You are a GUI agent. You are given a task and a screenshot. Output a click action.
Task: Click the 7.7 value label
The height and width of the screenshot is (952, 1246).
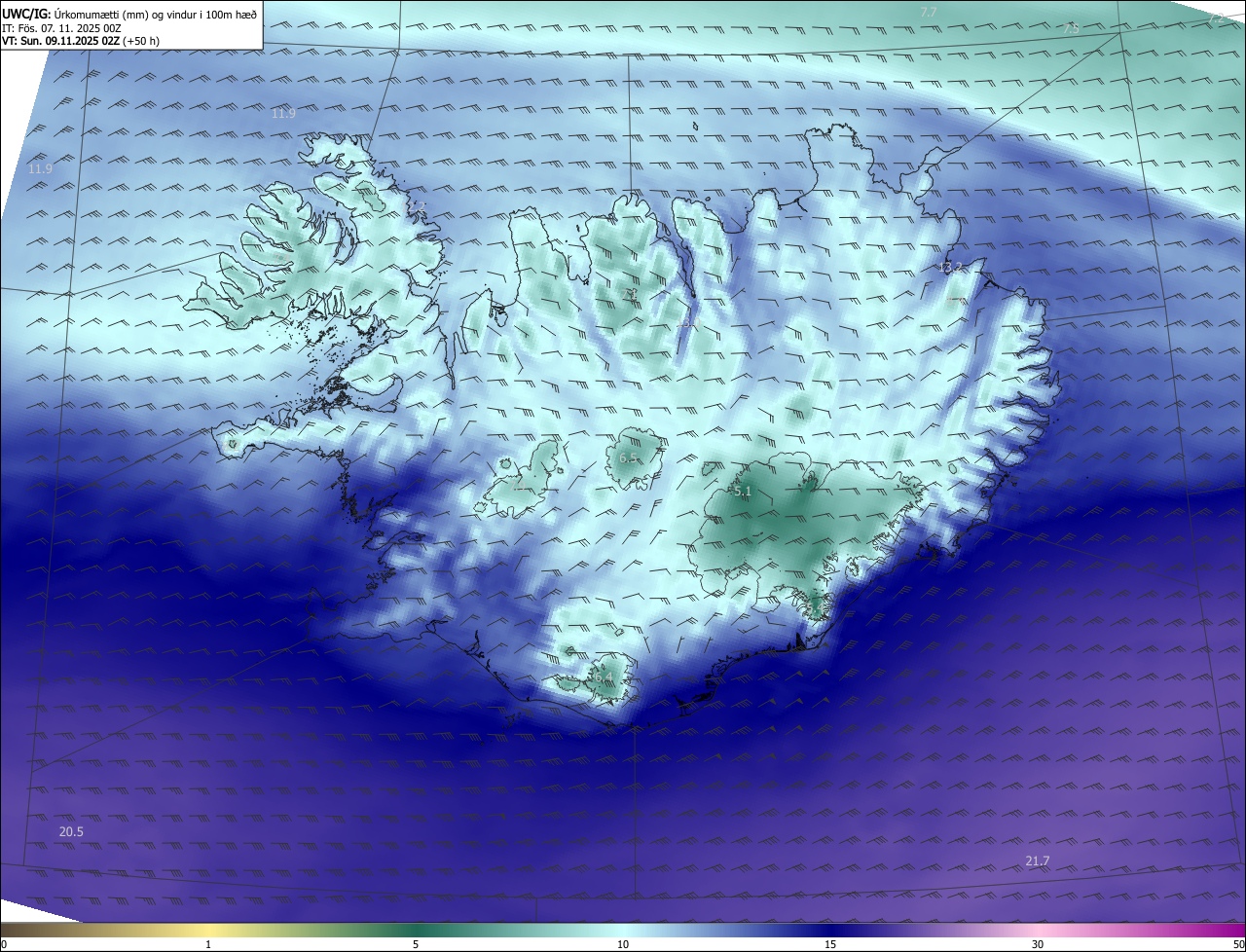pyautogui.click(x=929, y=12)
